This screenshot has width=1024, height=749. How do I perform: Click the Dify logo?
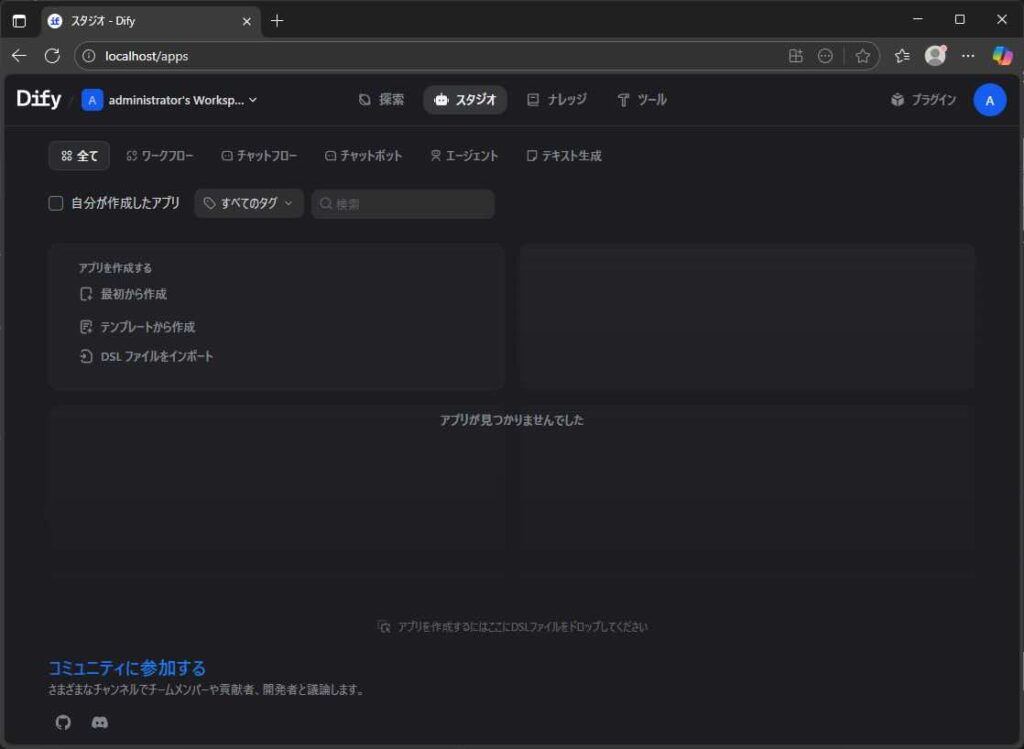[x=38, y=99]
